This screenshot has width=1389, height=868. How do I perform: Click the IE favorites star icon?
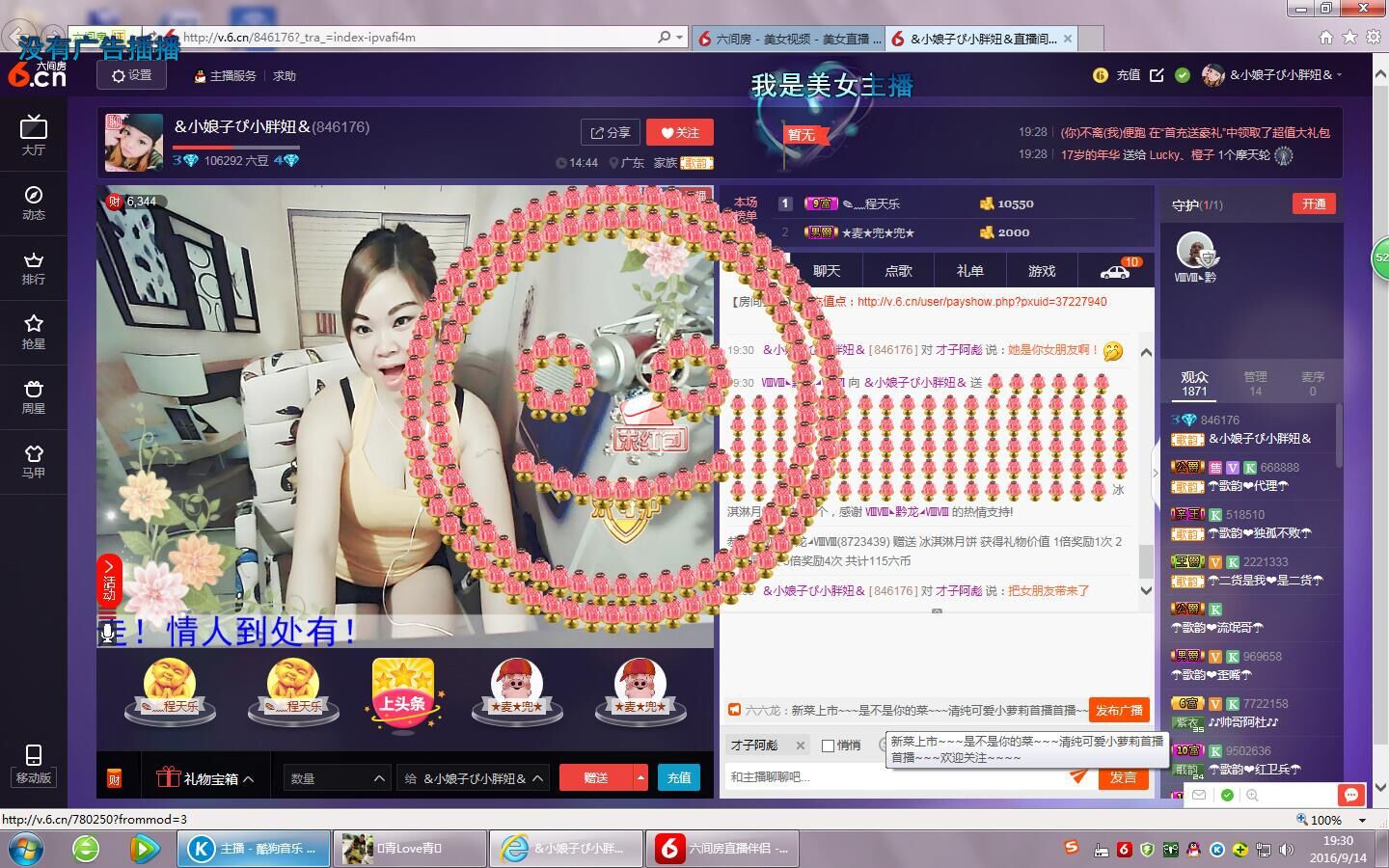point(1349,37)
